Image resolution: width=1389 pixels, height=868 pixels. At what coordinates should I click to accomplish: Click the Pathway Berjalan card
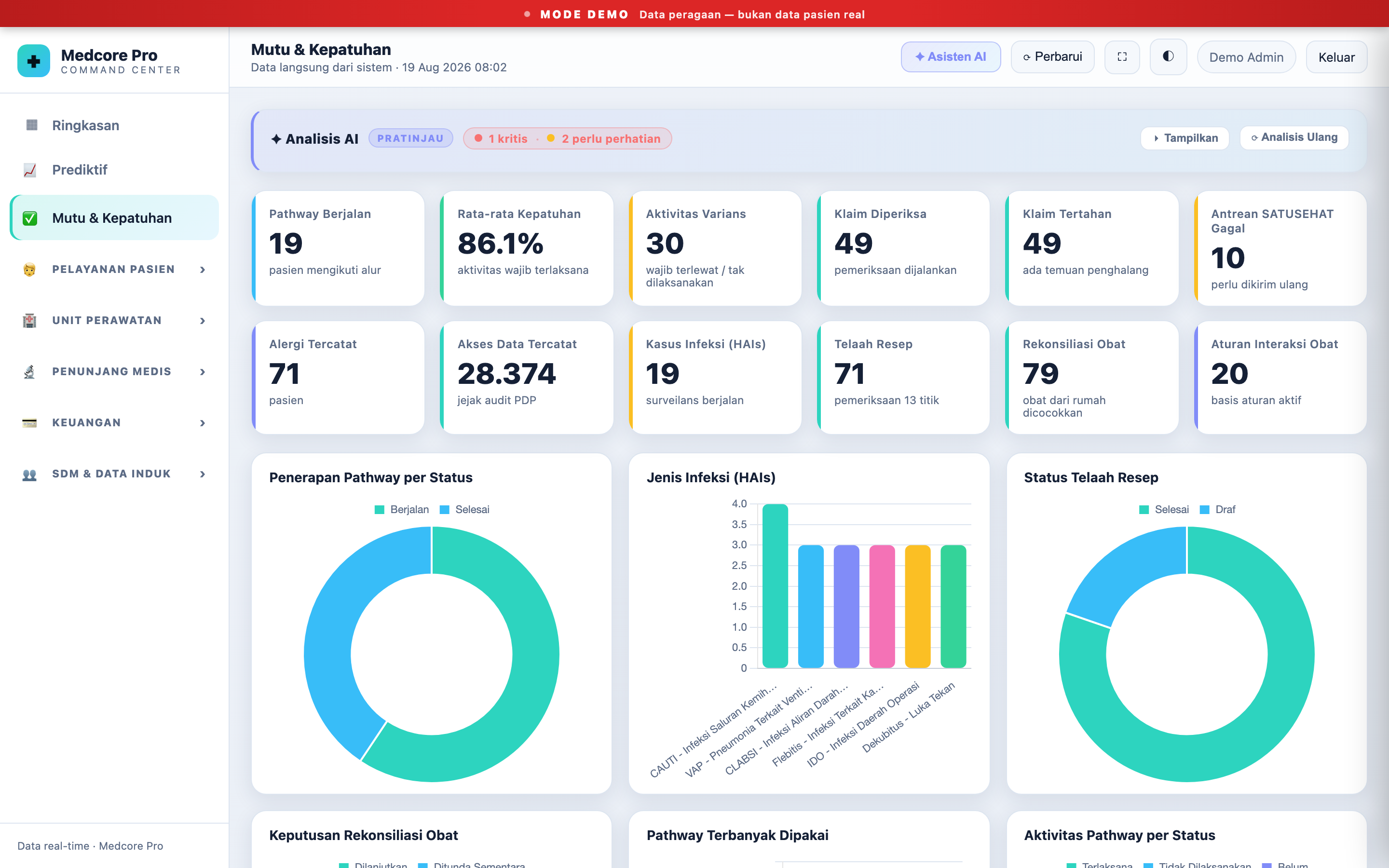pos(338,248)
